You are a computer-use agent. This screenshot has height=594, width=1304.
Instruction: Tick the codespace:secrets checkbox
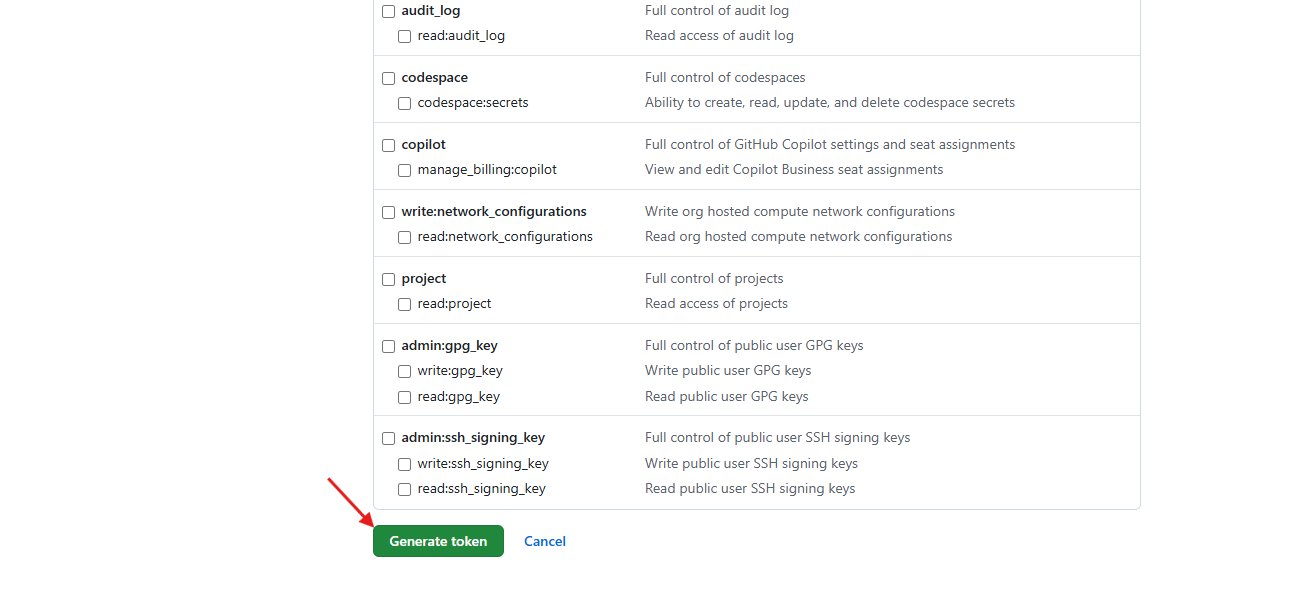point(405,103)
